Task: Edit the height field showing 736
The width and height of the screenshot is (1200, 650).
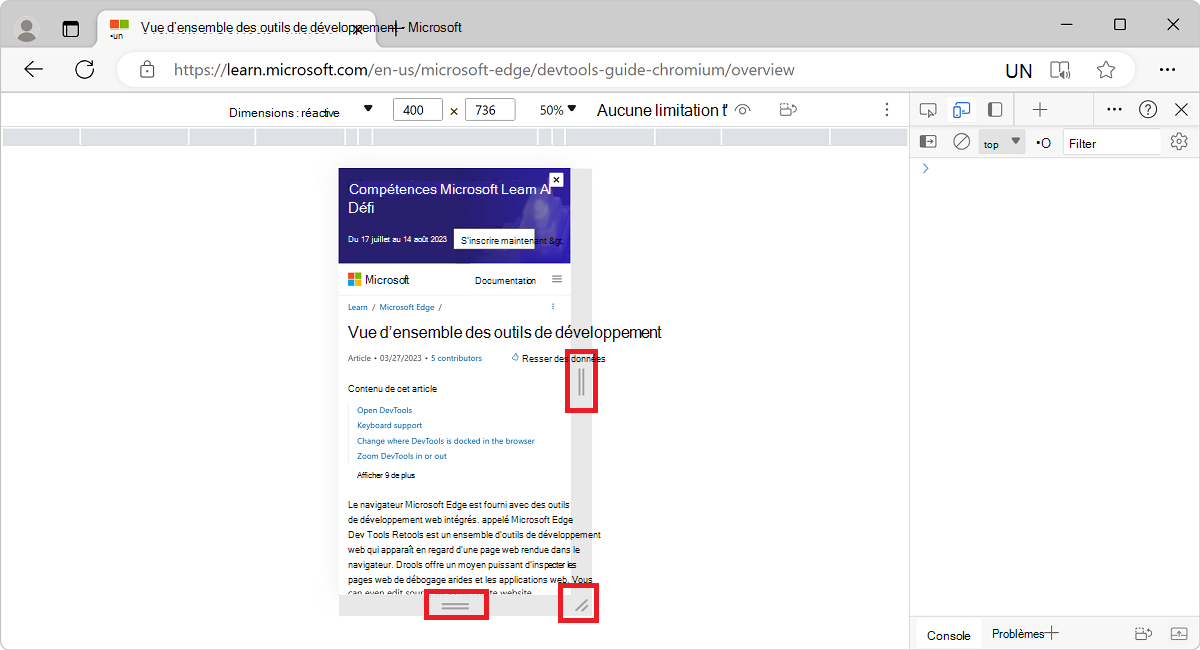Action: point(490,110)
